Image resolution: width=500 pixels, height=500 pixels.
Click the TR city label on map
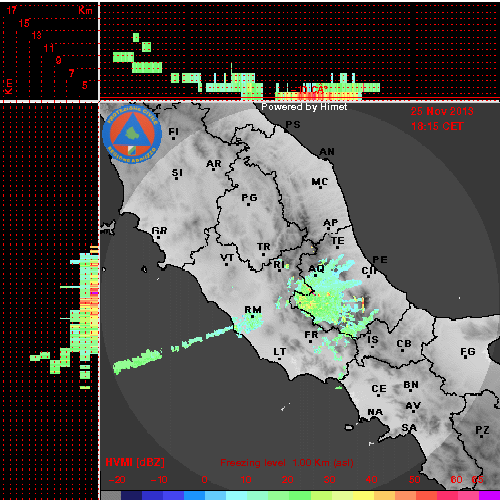pyautogui.click(x=264, y=247)
